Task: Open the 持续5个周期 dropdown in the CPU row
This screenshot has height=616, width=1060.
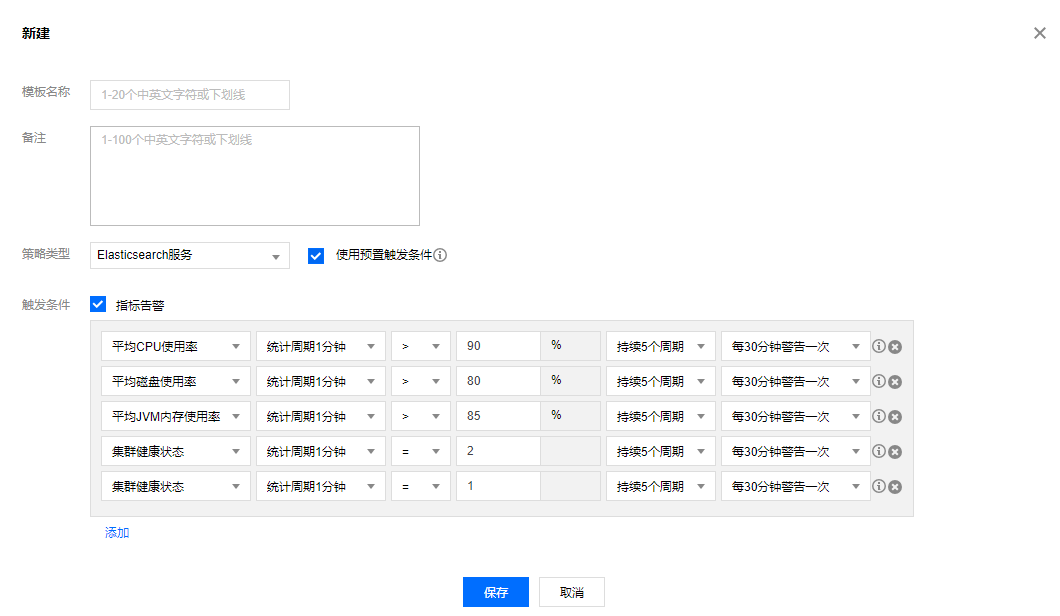Action: pyautogui.click(x=660, y=346)
